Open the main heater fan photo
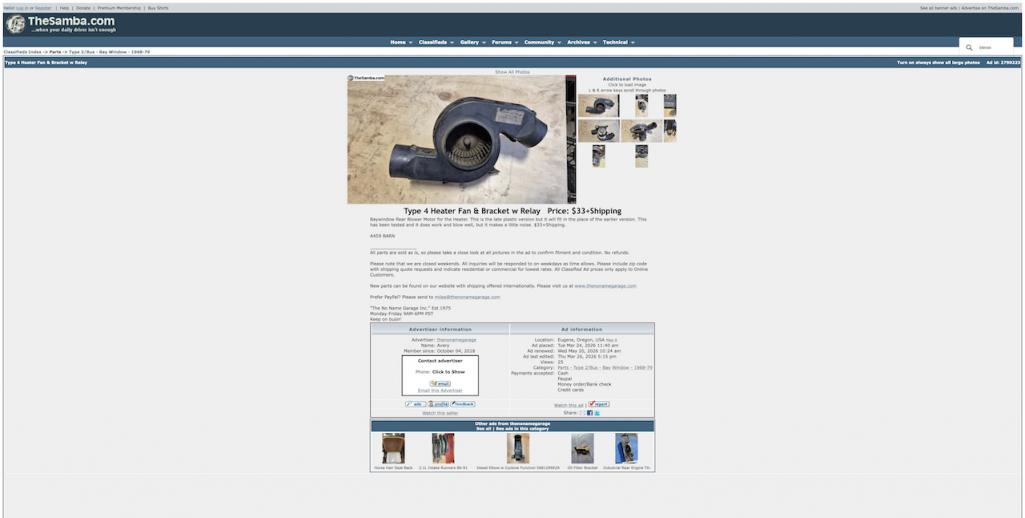 [x=462, y=139]
